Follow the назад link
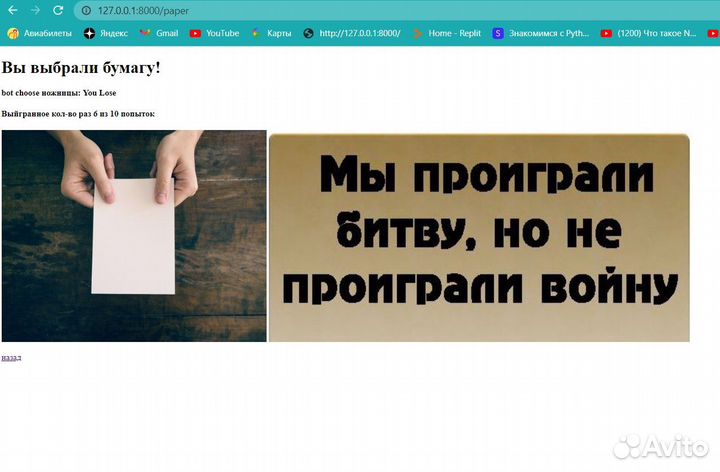Image resolution: width=720 pixels, height=472 pixels. [11, 358]
